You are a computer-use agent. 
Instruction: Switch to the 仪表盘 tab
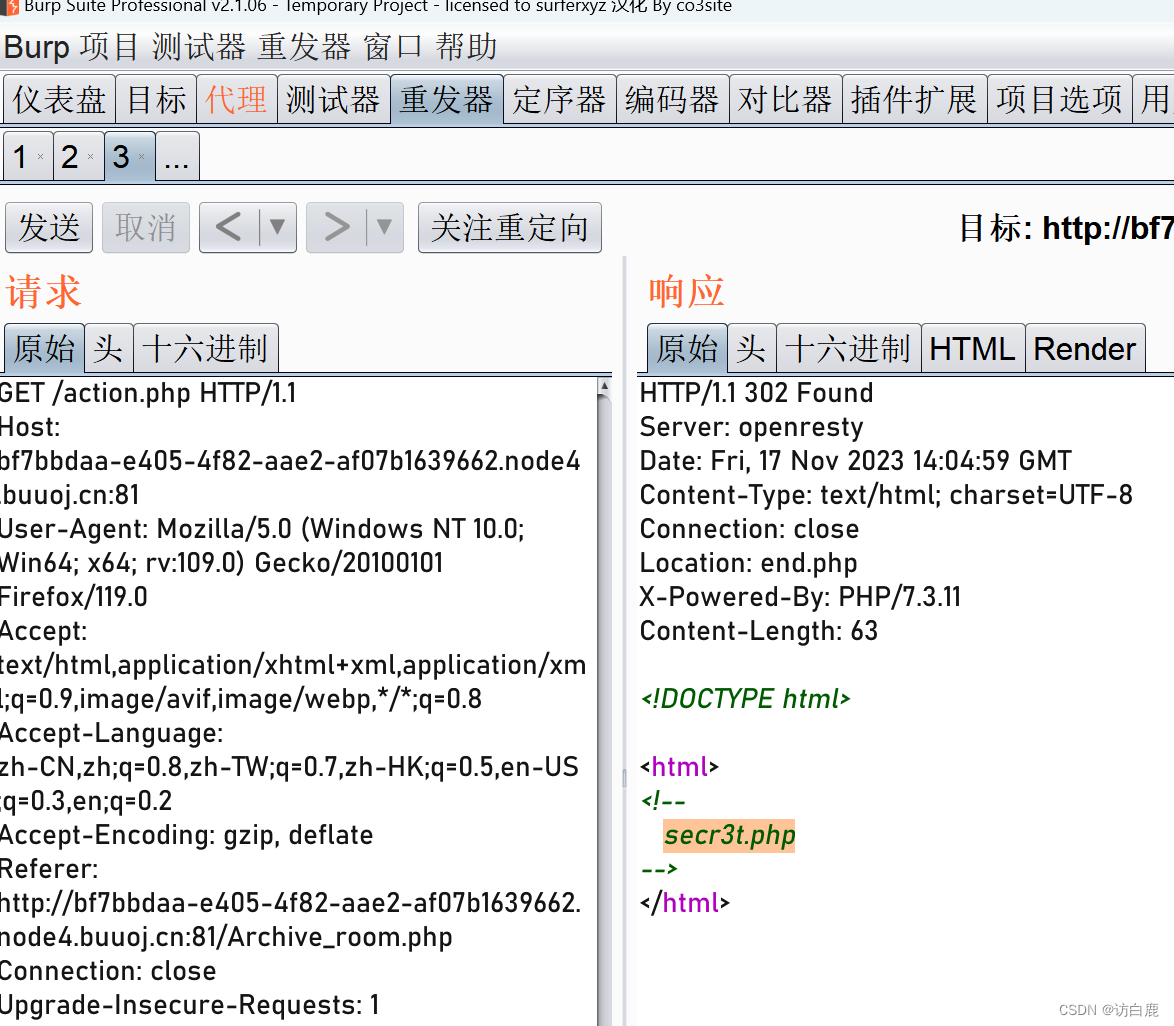tap(59, 100)
